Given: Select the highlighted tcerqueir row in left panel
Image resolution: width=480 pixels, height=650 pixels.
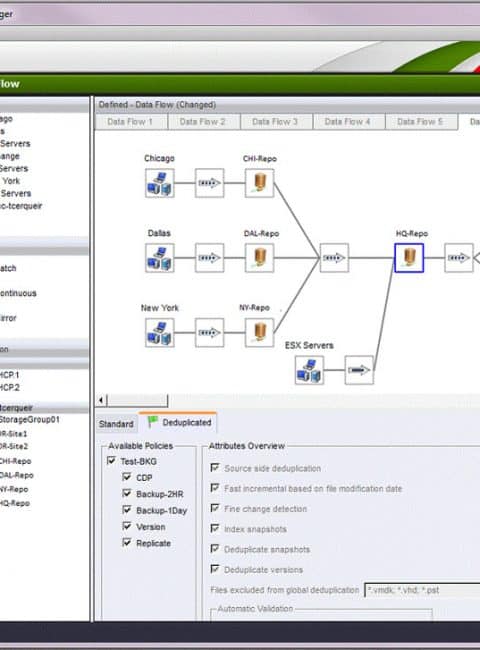Looking at the screenshot, I should click(x=44, y=407).
